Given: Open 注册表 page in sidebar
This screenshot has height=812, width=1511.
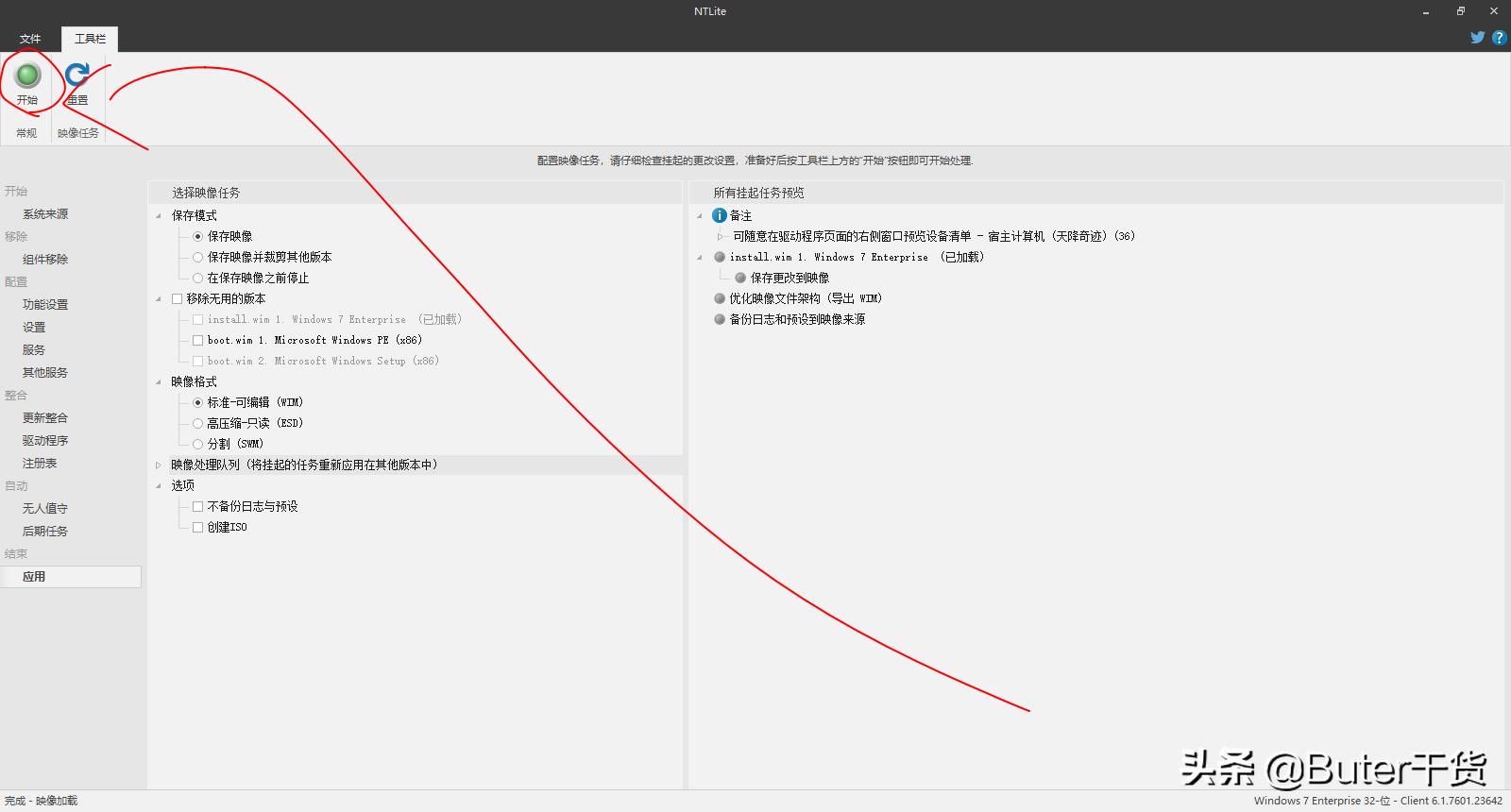Looking at the screenshot, I should [x=40, y=464].
